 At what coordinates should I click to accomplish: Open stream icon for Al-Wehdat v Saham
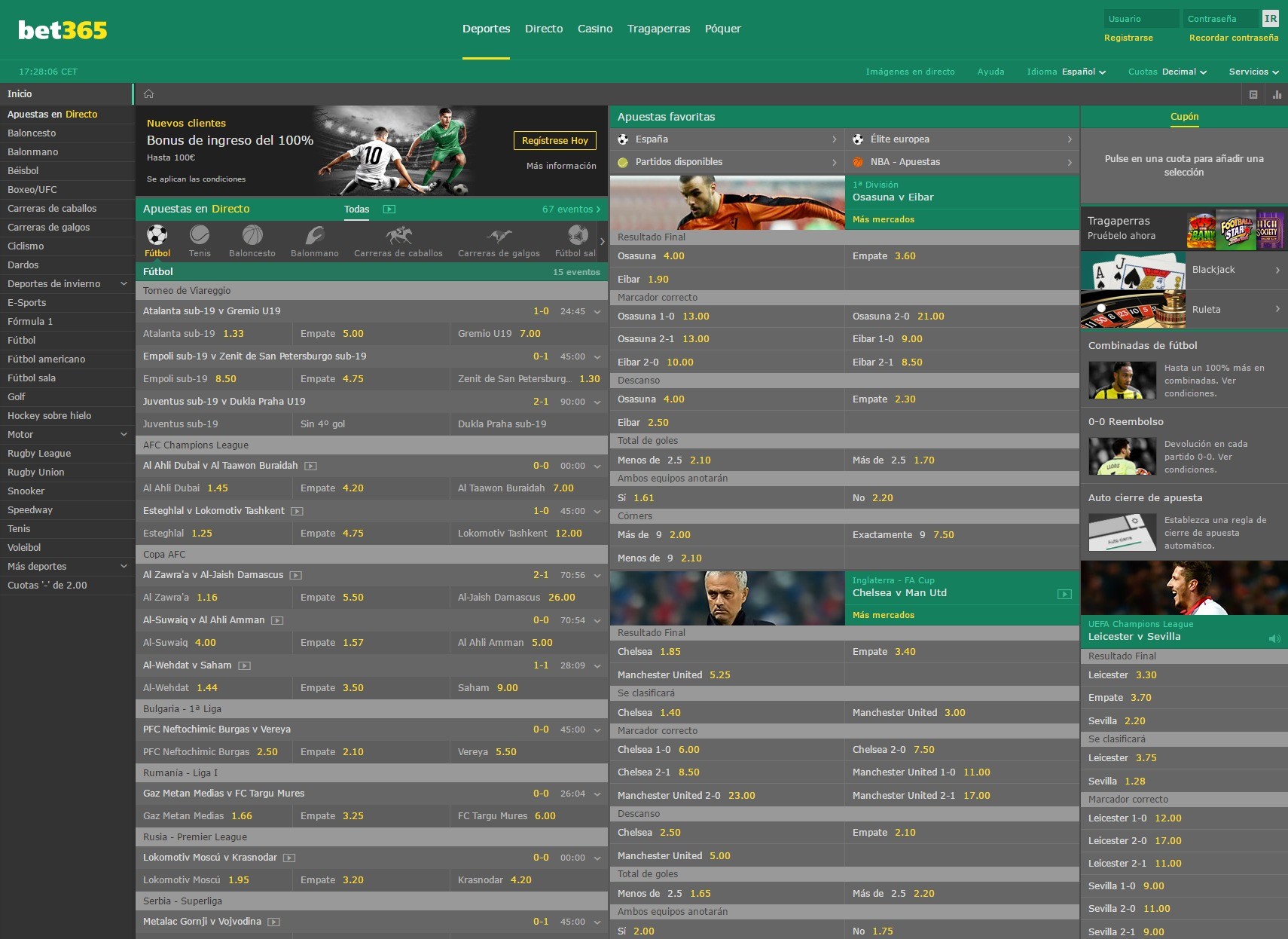pos(244,666)
